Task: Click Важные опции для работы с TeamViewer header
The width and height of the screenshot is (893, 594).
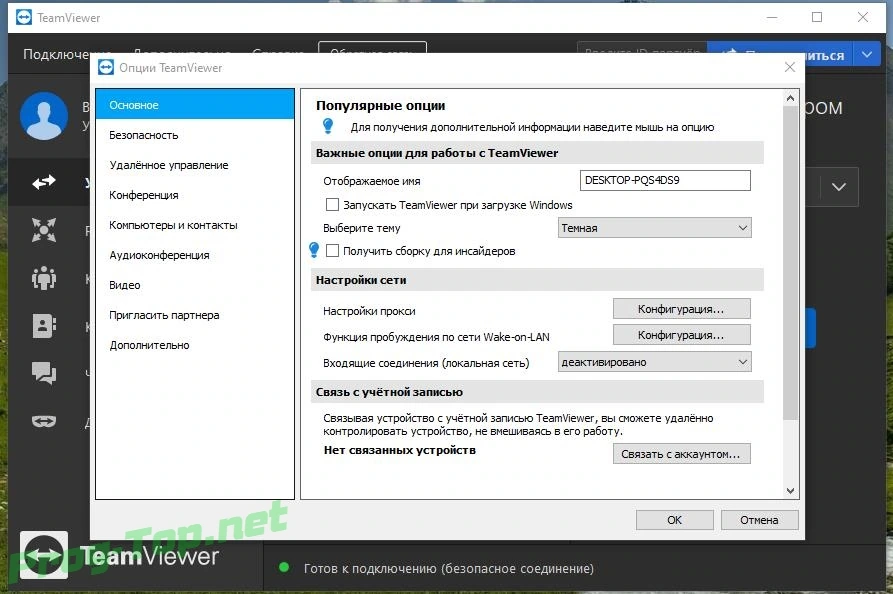Action: click(537, 153)
